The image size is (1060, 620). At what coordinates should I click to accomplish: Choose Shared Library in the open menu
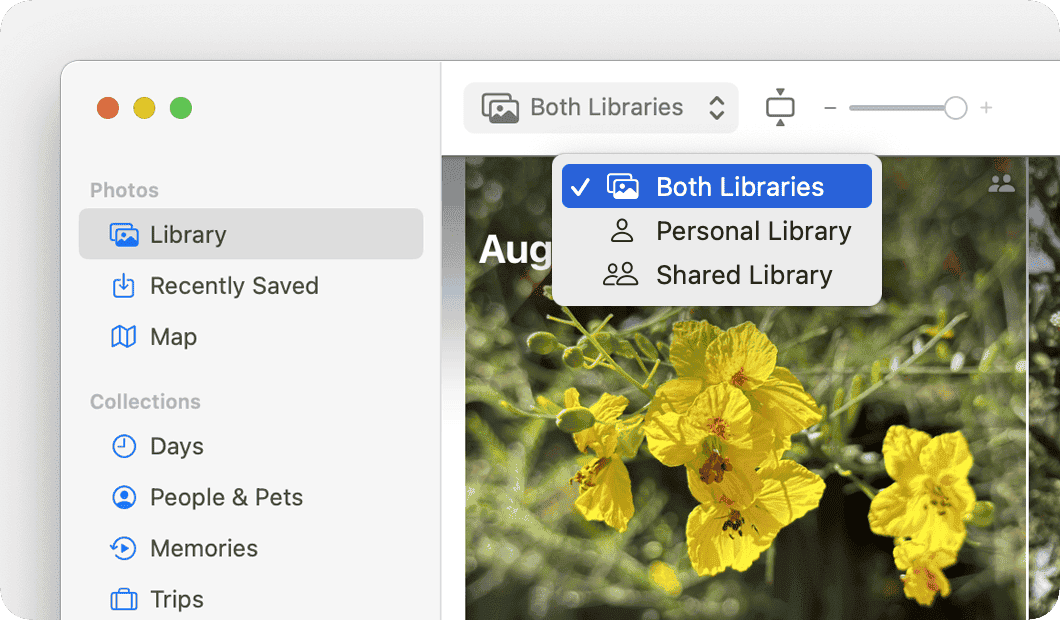744,275
